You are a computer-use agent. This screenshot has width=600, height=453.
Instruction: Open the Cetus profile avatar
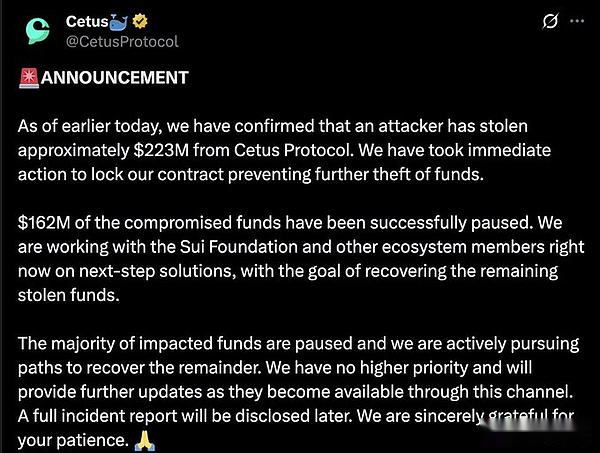pyautogui.click(x=38, y=31)
